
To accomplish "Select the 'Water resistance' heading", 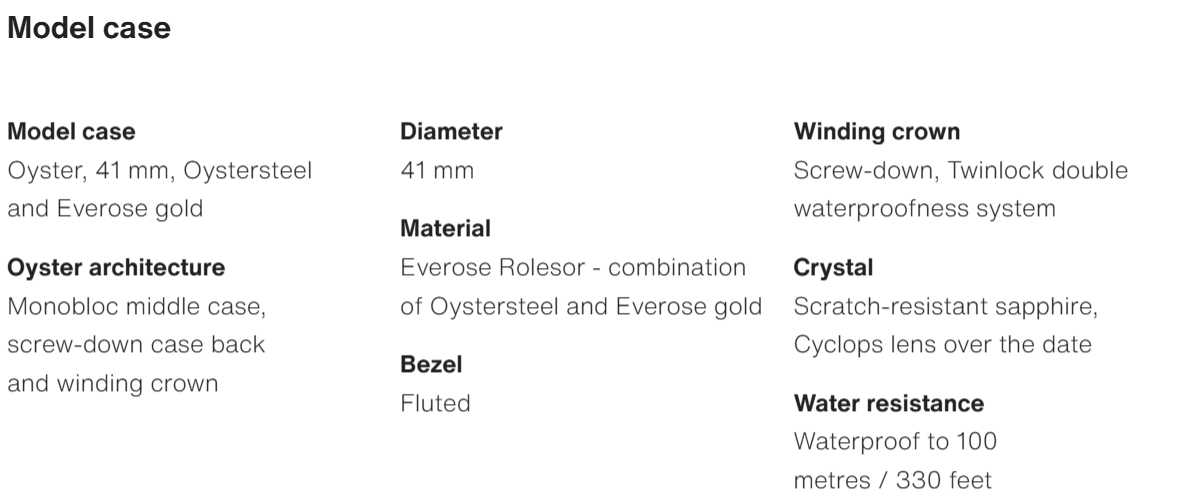I will click(888, 403).
